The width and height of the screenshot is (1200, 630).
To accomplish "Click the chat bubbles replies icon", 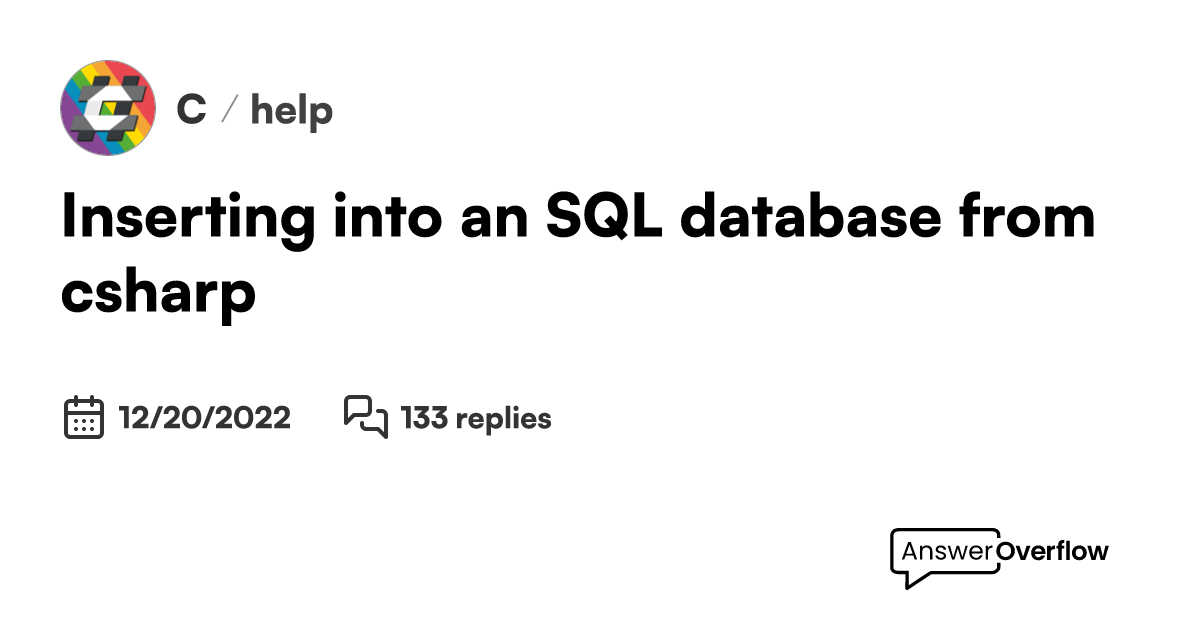I will tap(365, 417).
